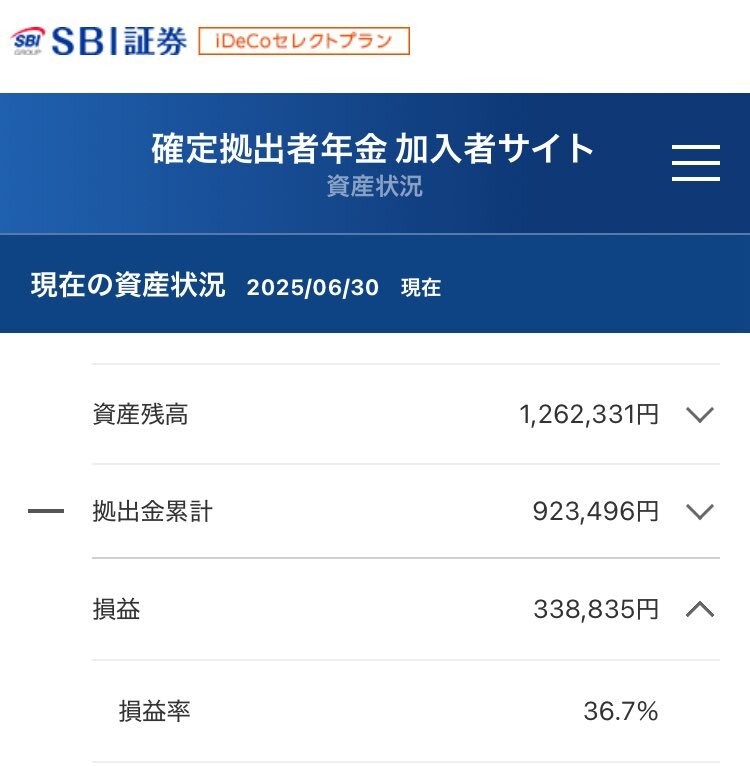Select the 拠出金累計 row label
Viewport: 750px width, 766px height.
[x=152, y=511]
